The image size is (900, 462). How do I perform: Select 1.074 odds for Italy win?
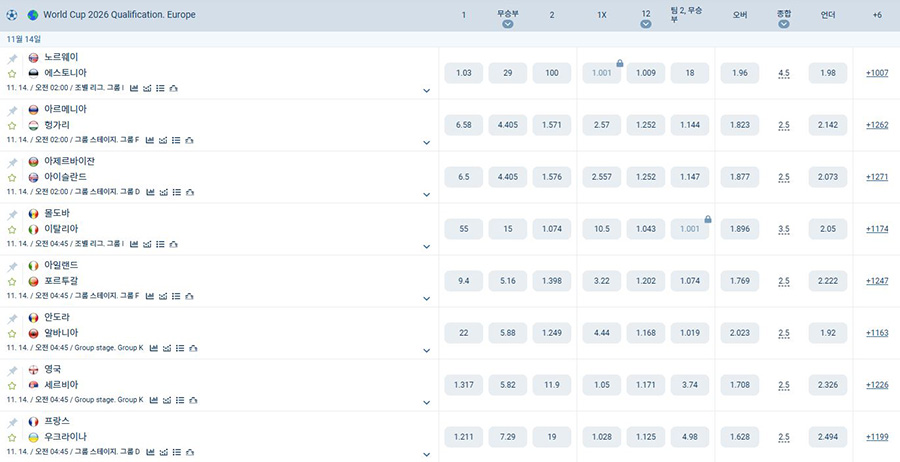pyautogui.click(x=551, y=229)
